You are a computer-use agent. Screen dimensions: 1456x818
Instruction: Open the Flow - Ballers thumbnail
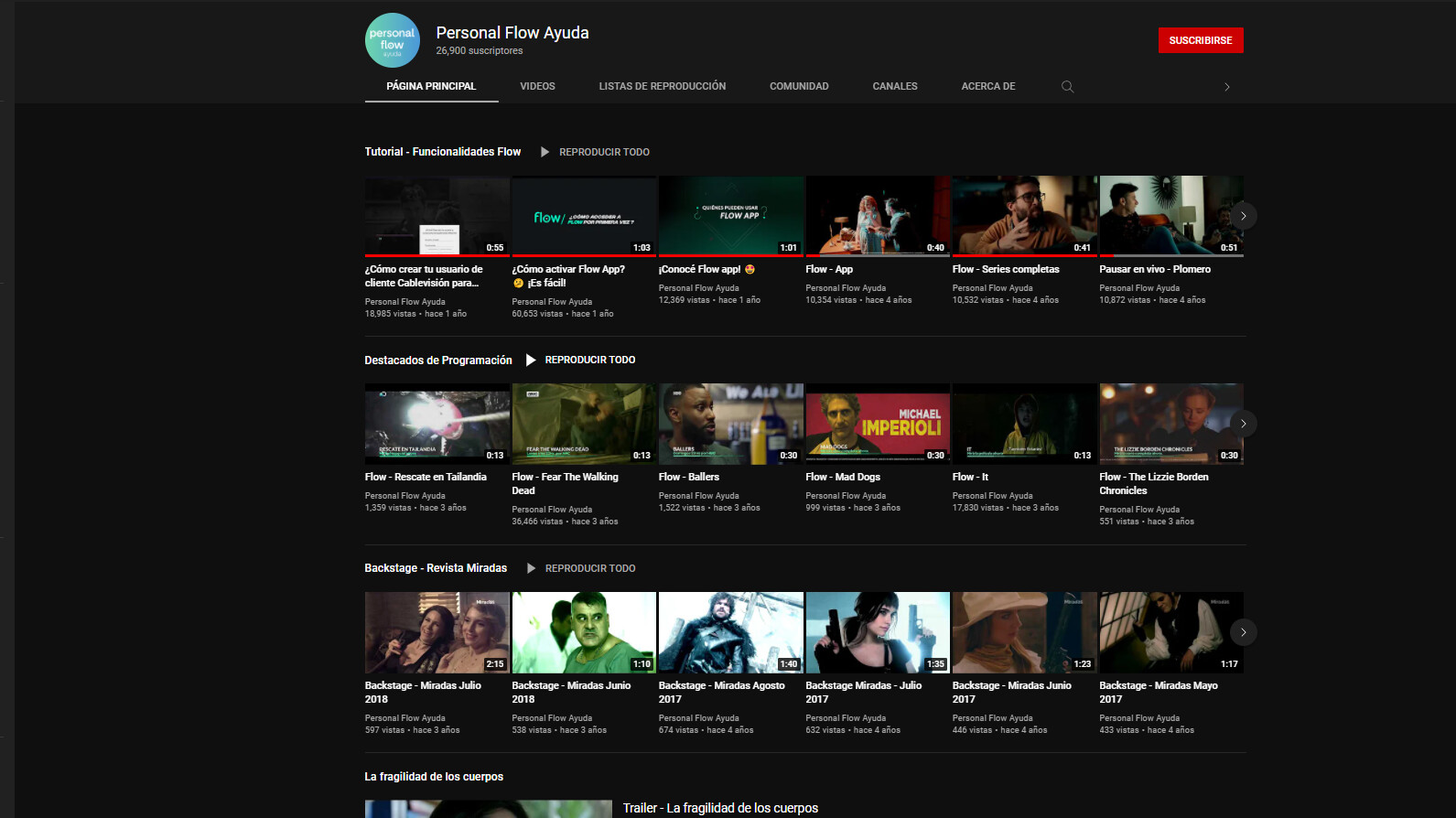coord(731,424)
